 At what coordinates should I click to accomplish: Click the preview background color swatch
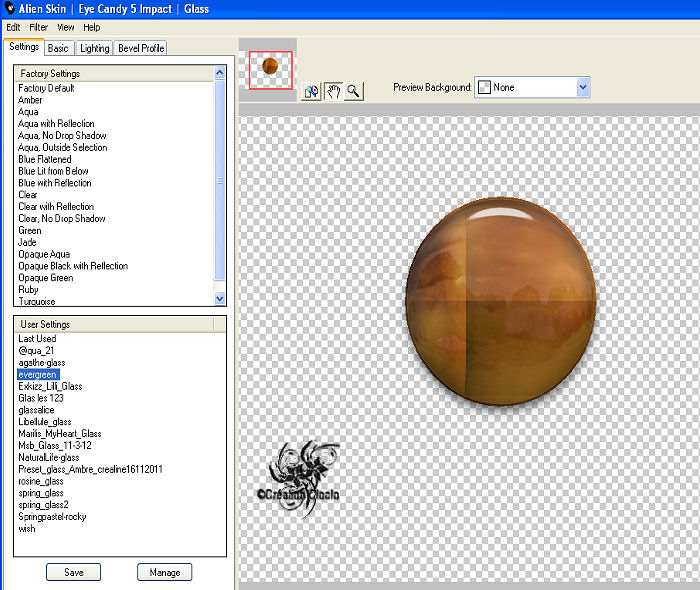(483, 88)
